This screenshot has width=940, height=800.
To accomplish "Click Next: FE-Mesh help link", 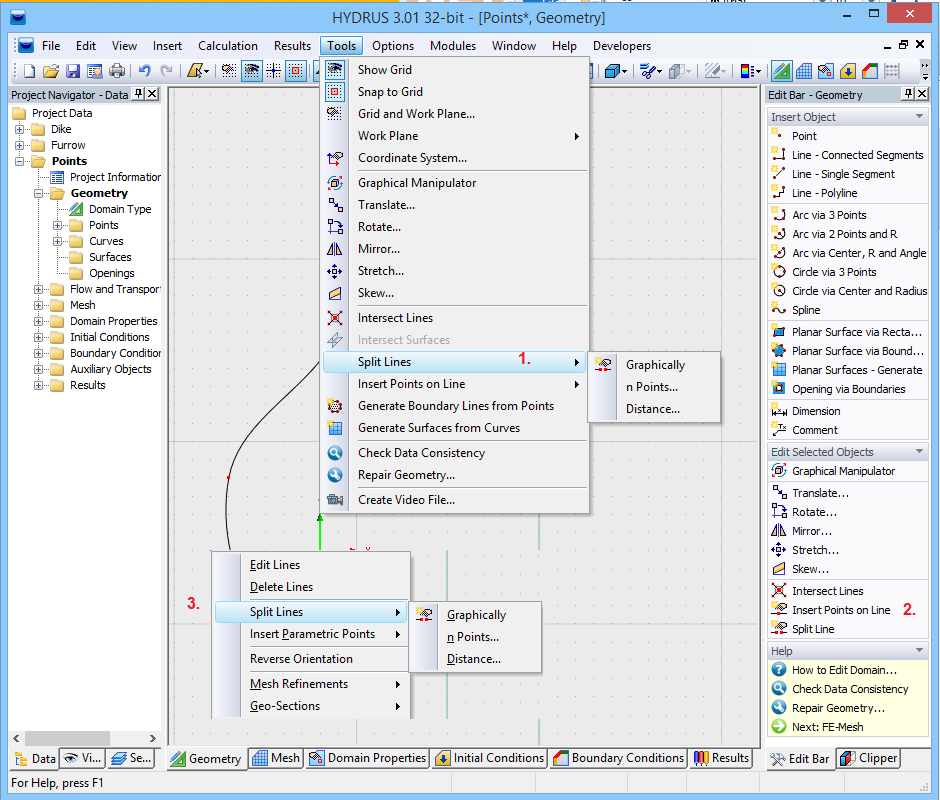I will tap(827, 727).
